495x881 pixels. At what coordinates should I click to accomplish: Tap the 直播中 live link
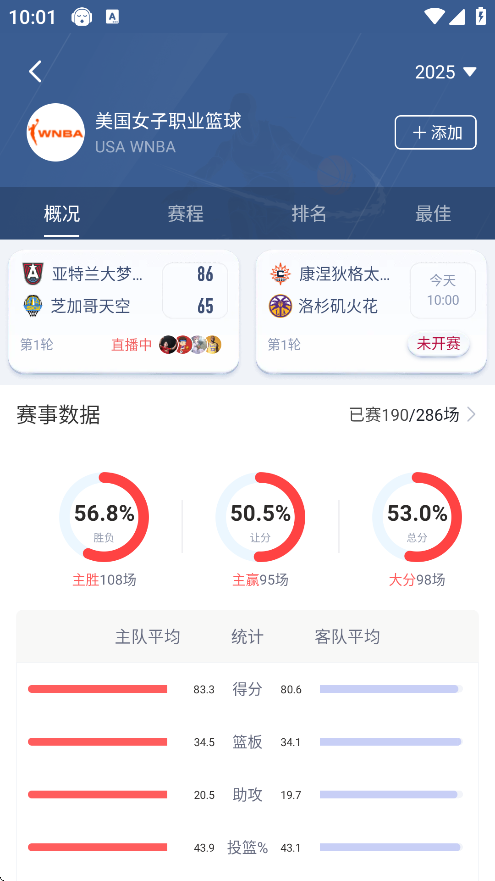tap(131, 344)
